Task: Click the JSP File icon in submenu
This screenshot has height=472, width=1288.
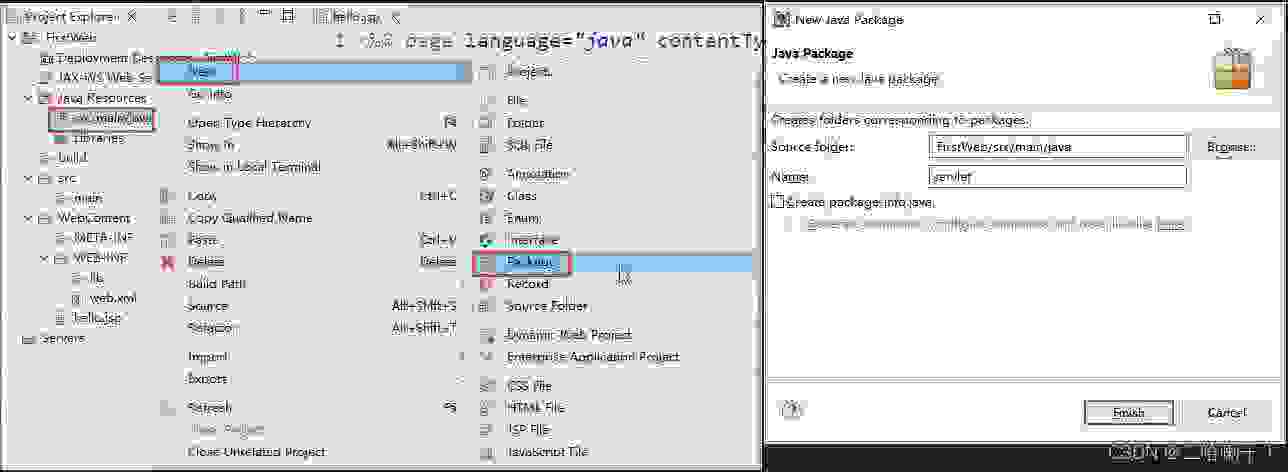Action: (x=486, y=430)
